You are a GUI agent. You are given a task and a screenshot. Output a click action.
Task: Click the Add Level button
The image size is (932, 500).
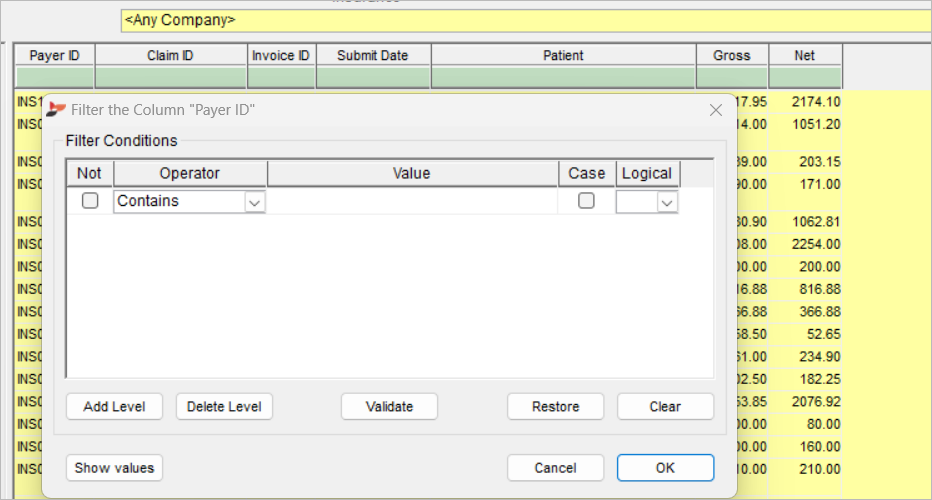click(x=114, y=407)
